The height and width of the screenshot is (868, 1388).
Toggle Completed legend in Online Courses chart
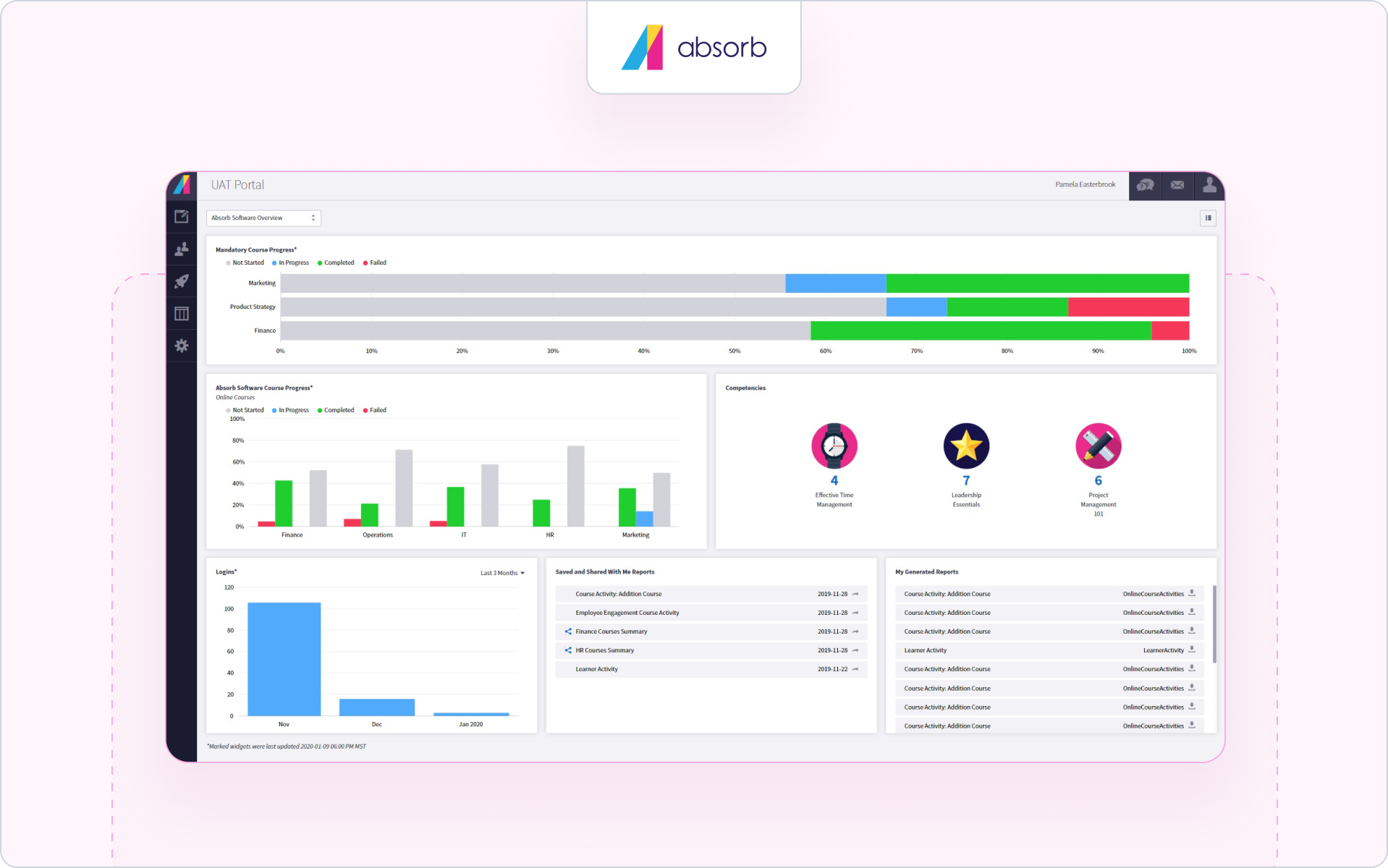point(336,410)
